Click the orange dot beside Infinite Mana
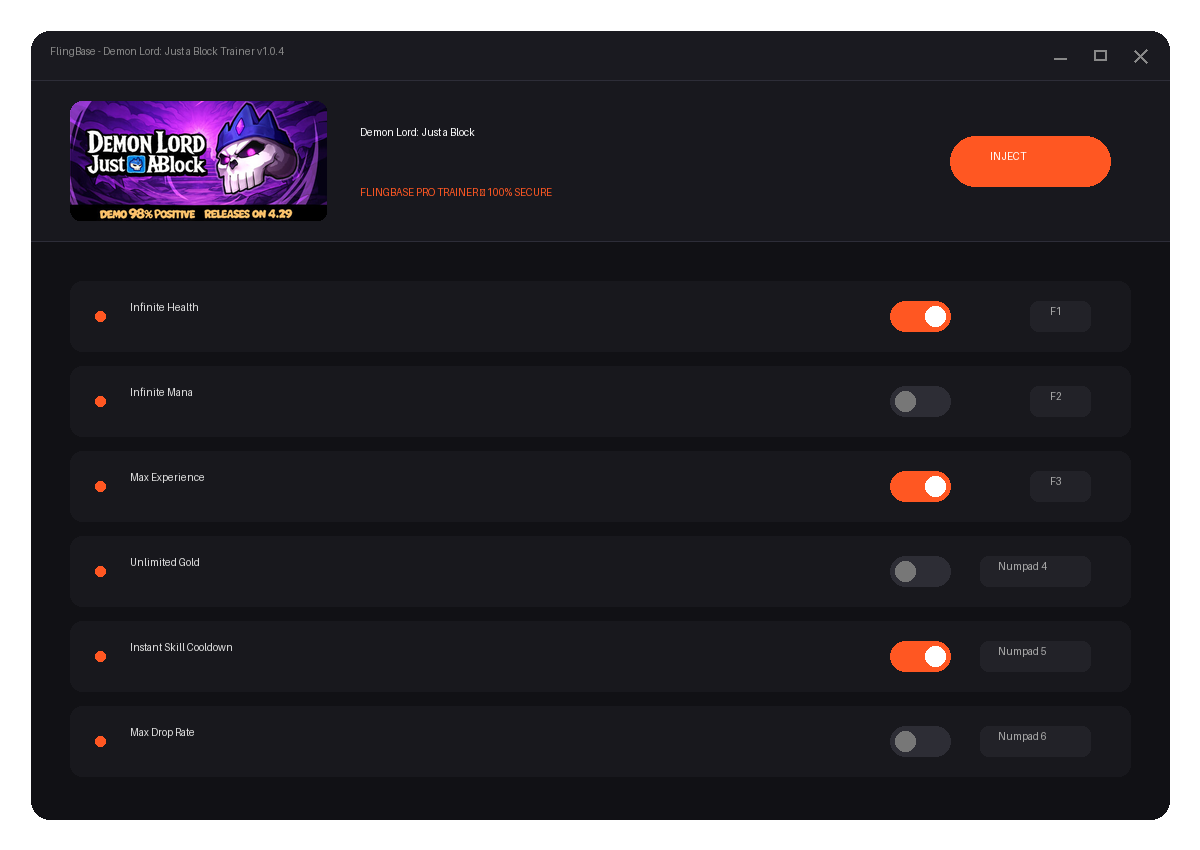Viewport: 1200px width, 850px height. (100, 402)
